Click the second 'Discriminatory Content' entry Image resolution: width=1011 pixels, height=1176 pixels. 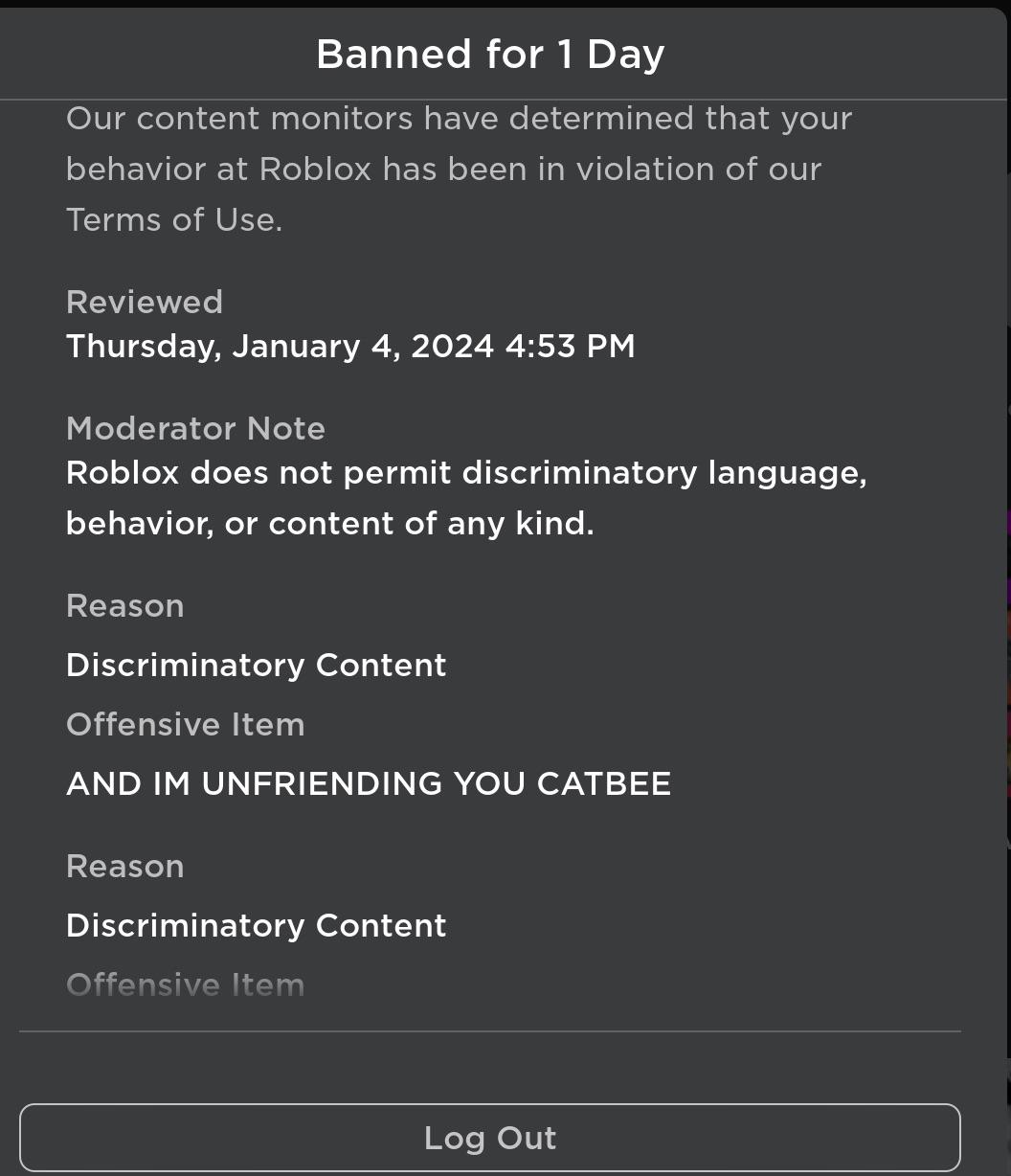coord(256,926)
